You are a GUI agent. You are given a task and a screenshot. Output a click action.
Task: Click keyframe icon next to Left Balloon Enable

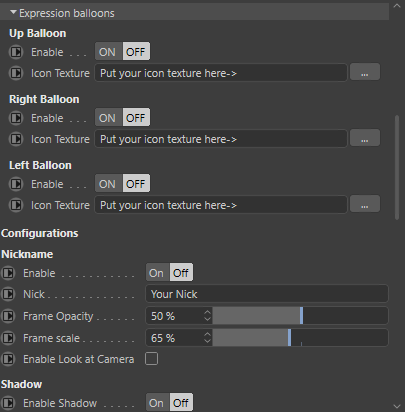click(x=16, y=184)
